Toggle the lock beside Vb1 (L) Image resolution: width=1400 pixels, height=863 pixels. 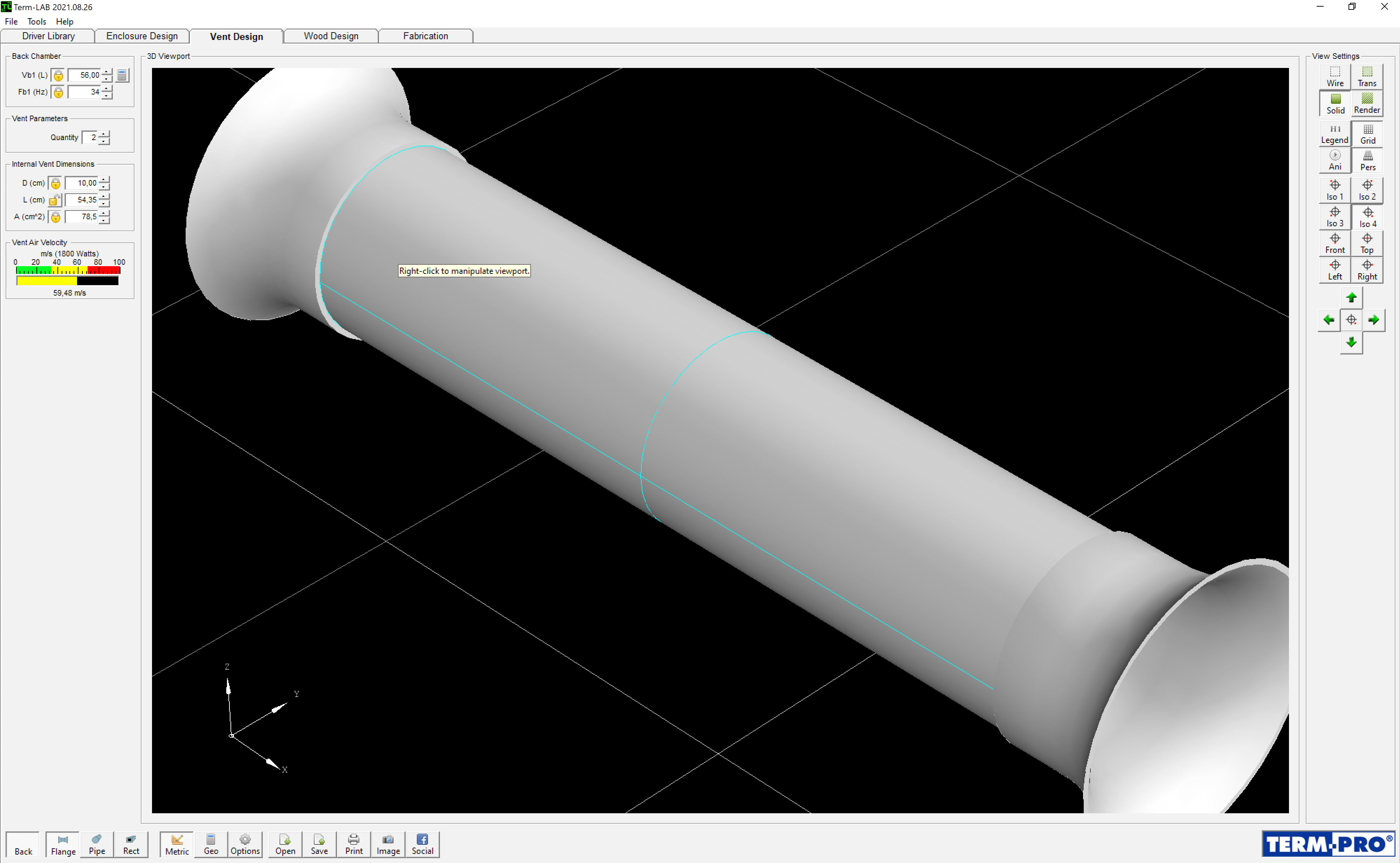[x=58, y=75]
